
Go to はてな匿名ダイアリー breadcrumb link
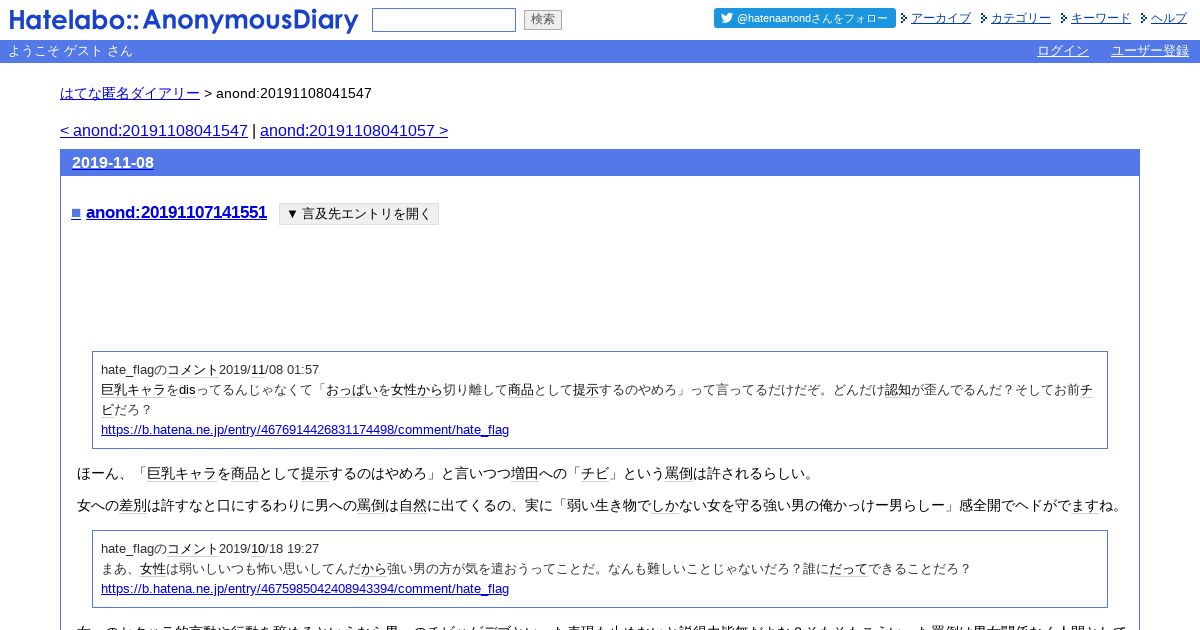(130, 93)
